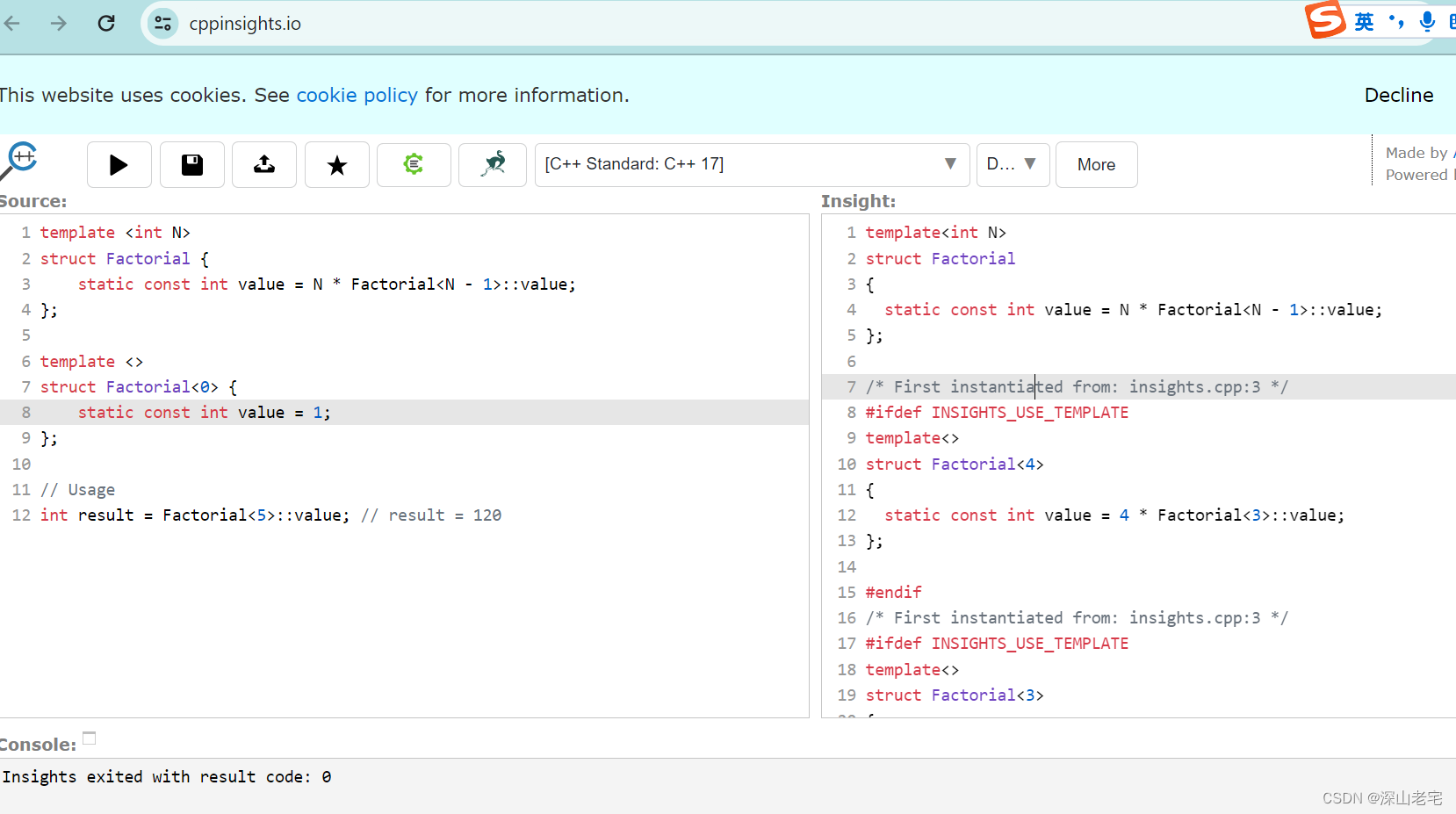
Task: Click source line 3 'Factorial<N - 1>::value;'
Action: point(463,285)
